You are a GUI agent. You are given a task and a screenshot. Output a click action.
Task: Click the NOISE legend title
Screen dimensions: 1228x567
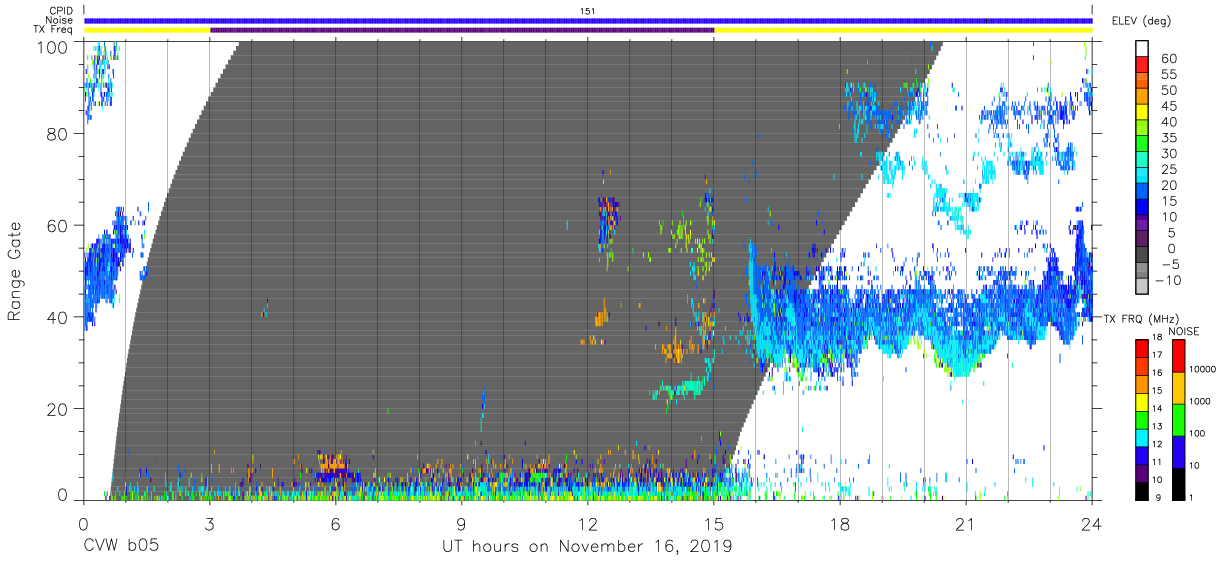click(1183, 331)
